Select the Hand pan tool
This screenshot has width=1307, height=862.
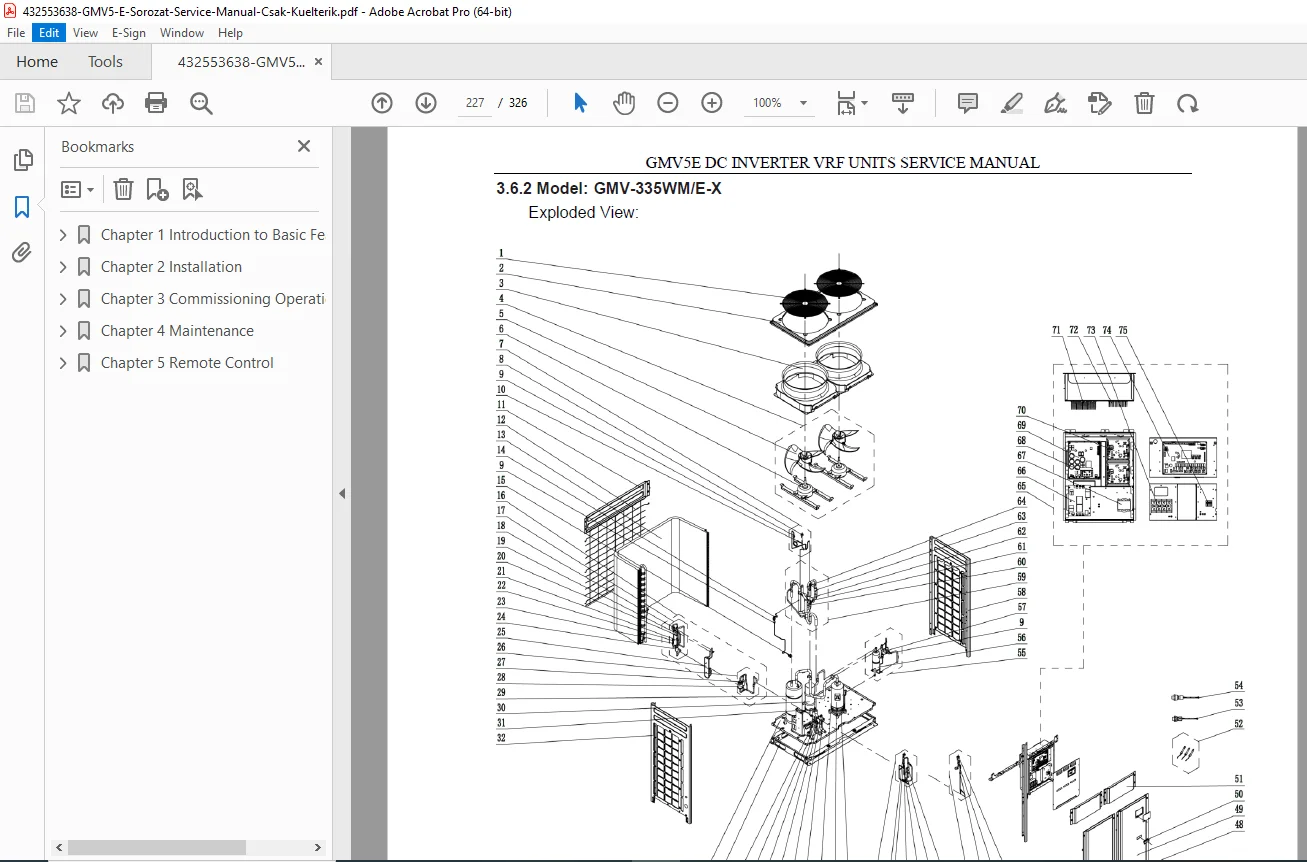click(624, 103)
